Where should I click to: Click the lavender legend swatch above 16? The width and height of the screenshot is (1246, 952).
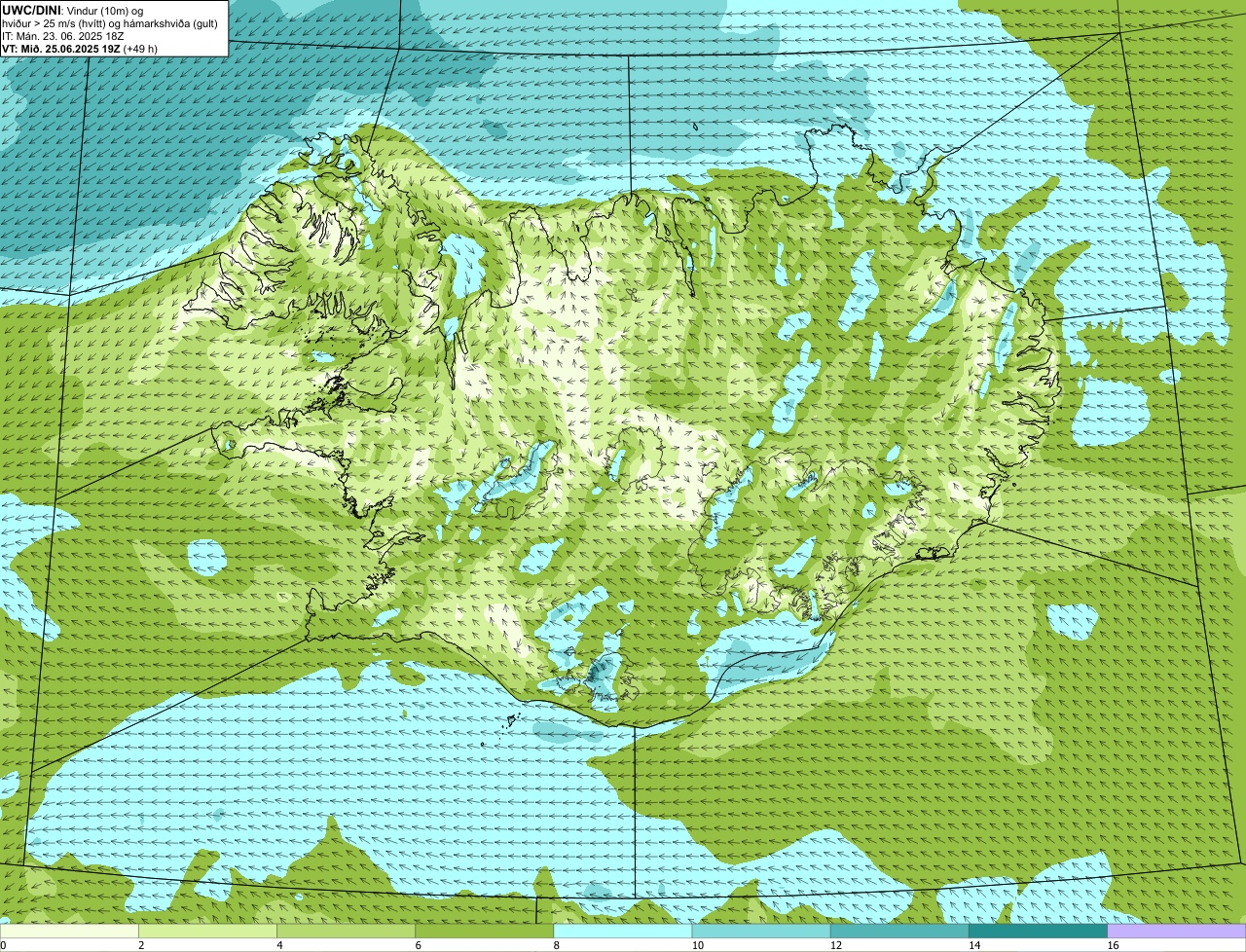click(x=1177, y=931)
